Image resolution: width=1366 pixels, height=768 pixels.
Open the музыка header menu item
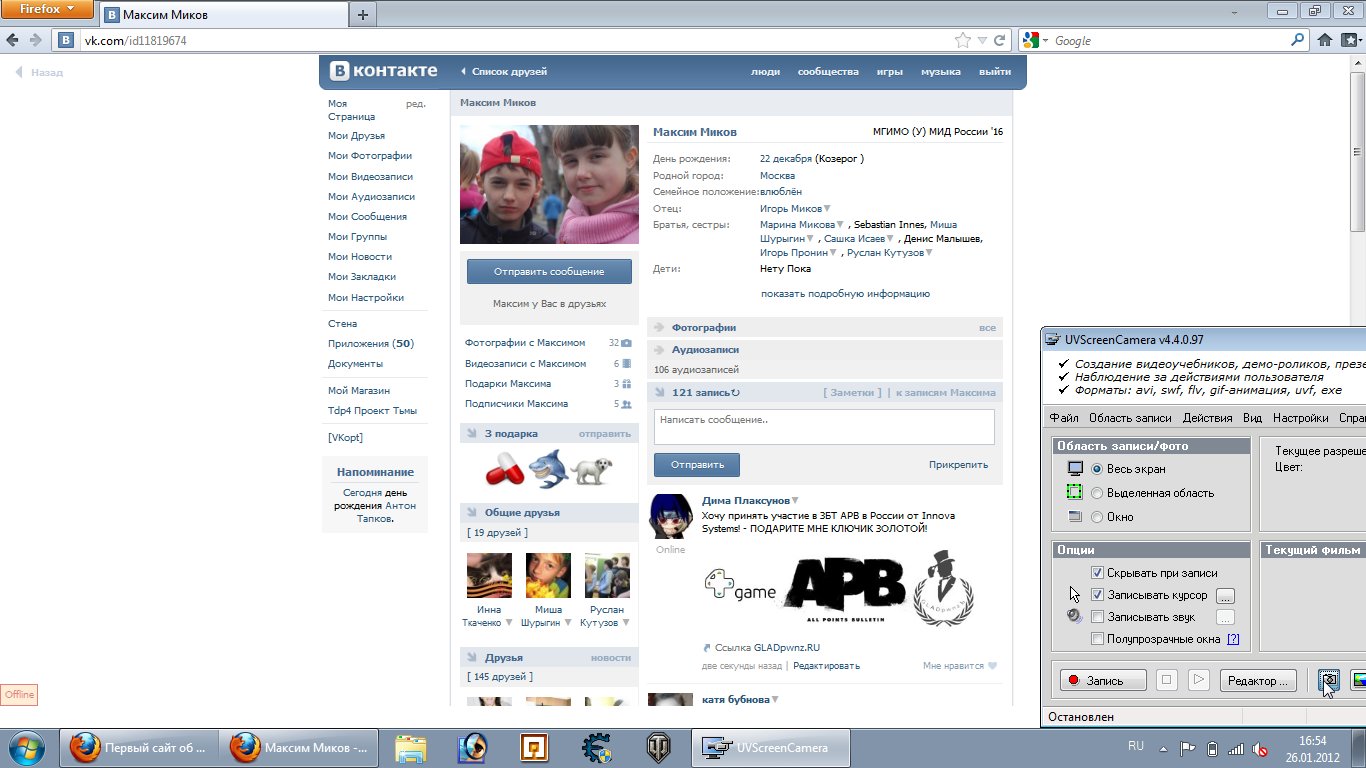[940, 72]
